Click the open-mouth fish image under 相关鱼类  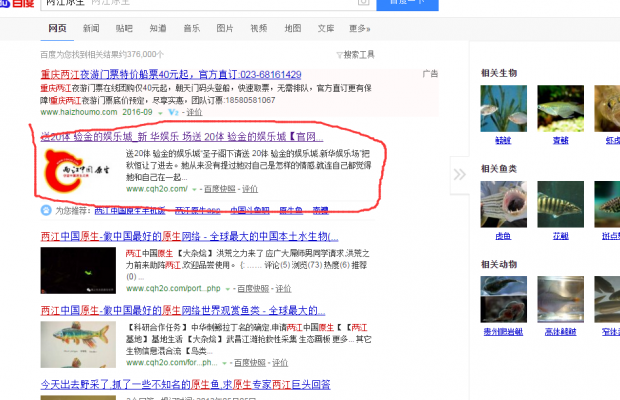click(x=504, y=204)
